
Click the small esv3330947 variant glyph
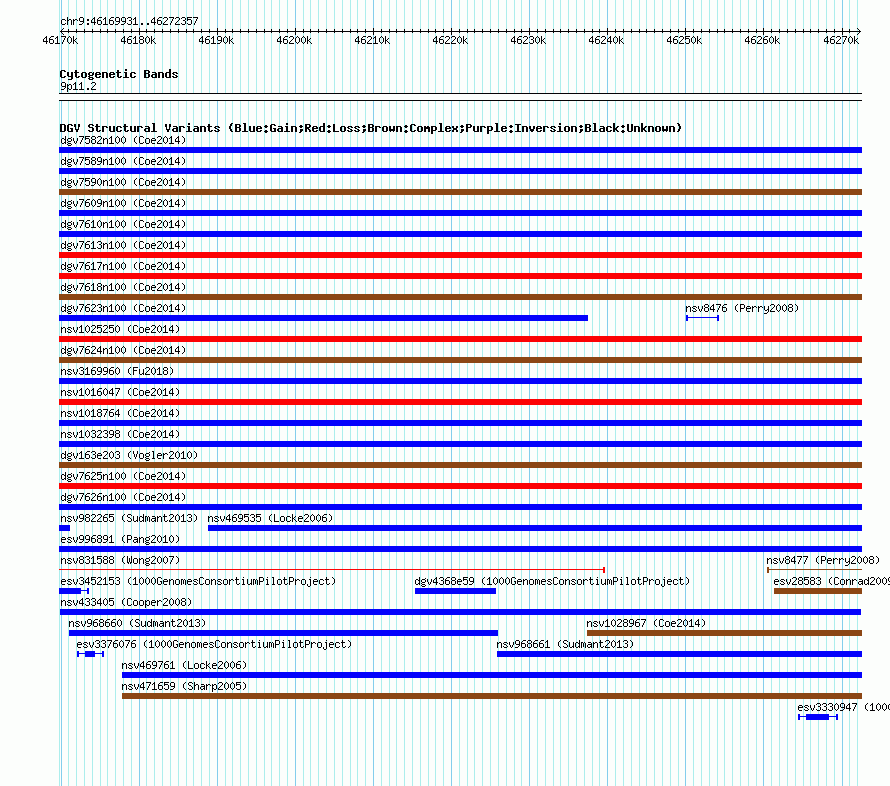pyautogui.click(x=818, y=717)
